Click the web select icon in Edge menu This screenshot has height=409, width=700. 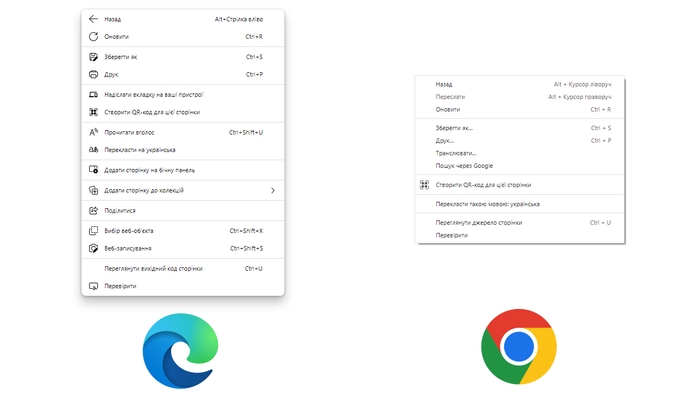[93, 231]
